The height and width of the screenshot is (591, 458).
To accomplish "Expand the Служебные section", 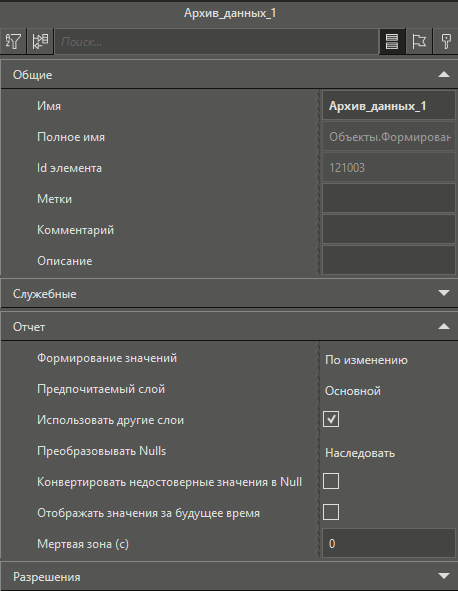I will (229, 293).
